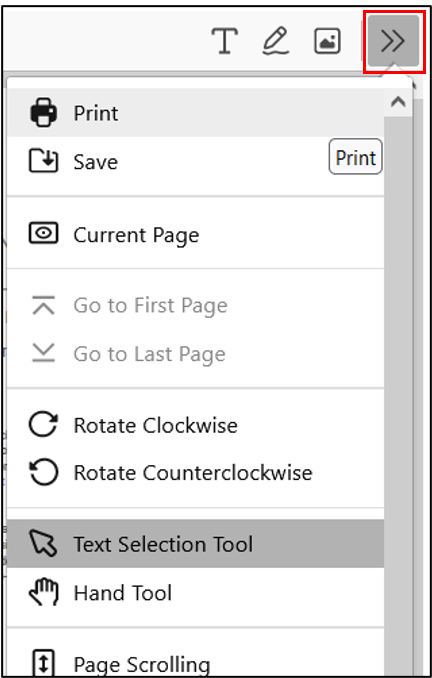
Task: Click the Rotate Counterclockwise arrow icon
Action: pyautogui.click(x=43, y=472)
